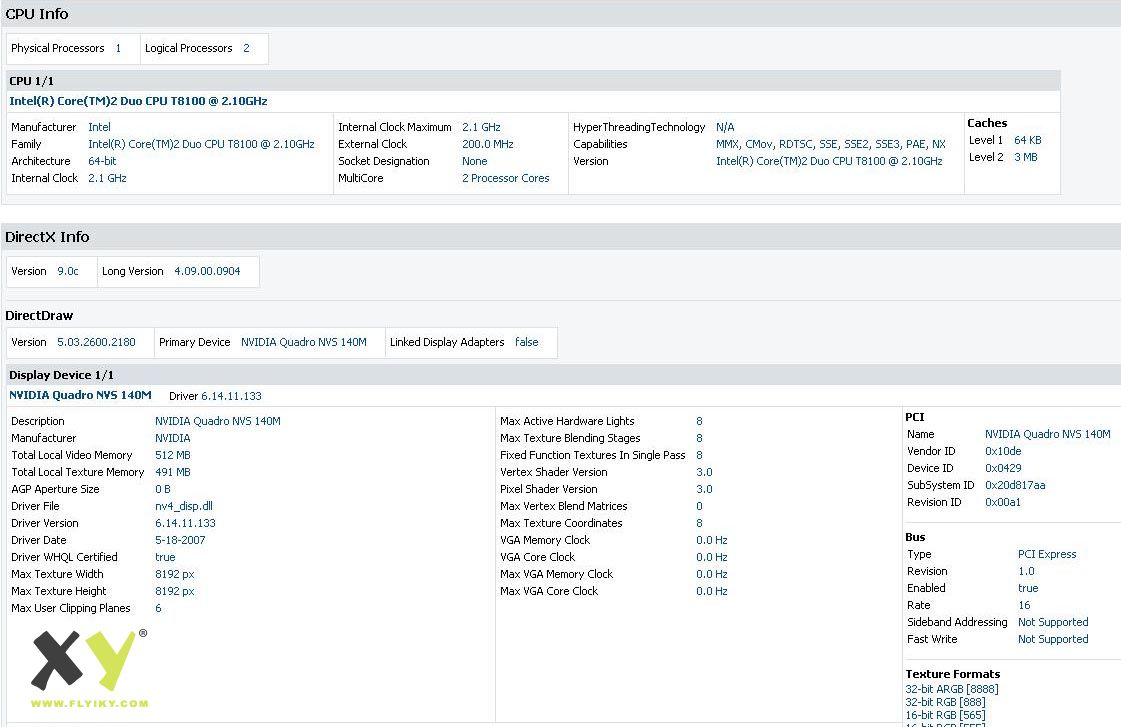Click the Device ID value "0x0429"
The image size is (1121, 727).
tap(1003, 469)
